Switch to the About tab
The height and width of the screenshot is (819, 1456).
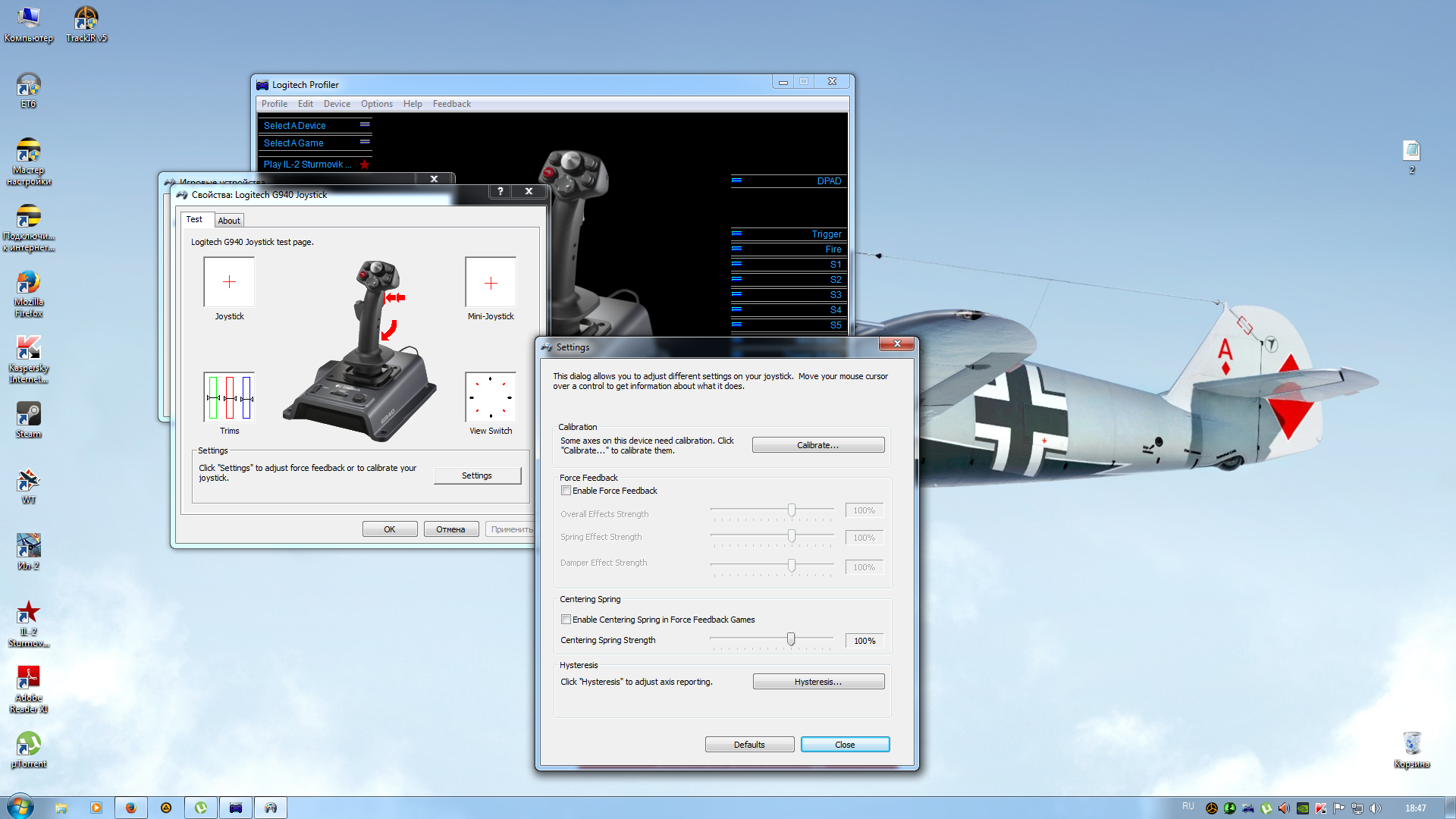(229, 221)
